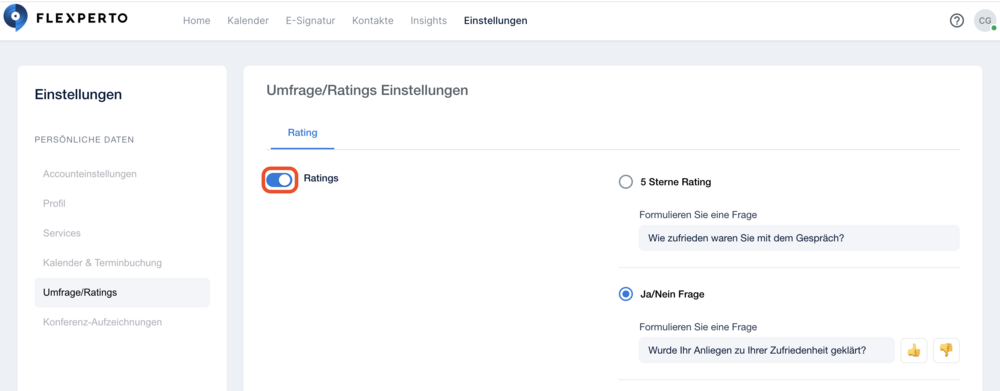Click the thumbs up icon button
The width and height of the screenshot is (1000, 391).
pyautogui.click(x=914, y=350)
